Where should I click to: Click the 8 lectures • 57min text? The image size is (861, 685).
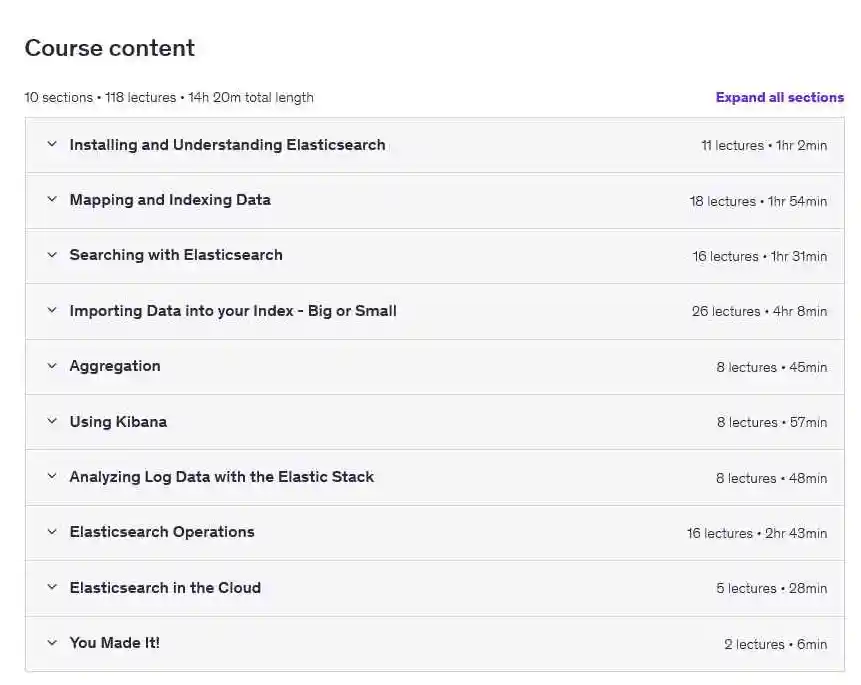[x=771, y=422]
